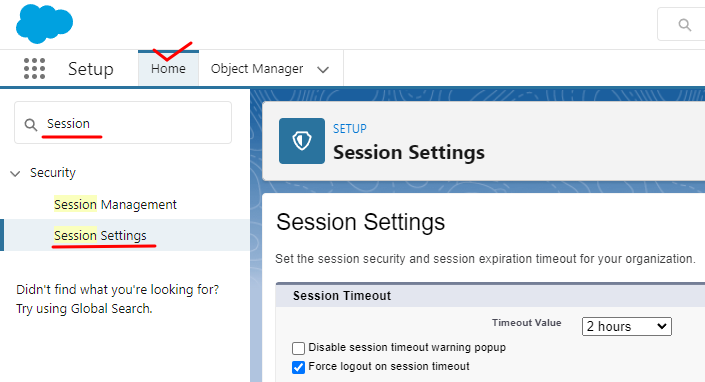The height and width of the screenshot is (382, 705).
Task: Select Session Settings in the sidebar
Action: point(100,235)
